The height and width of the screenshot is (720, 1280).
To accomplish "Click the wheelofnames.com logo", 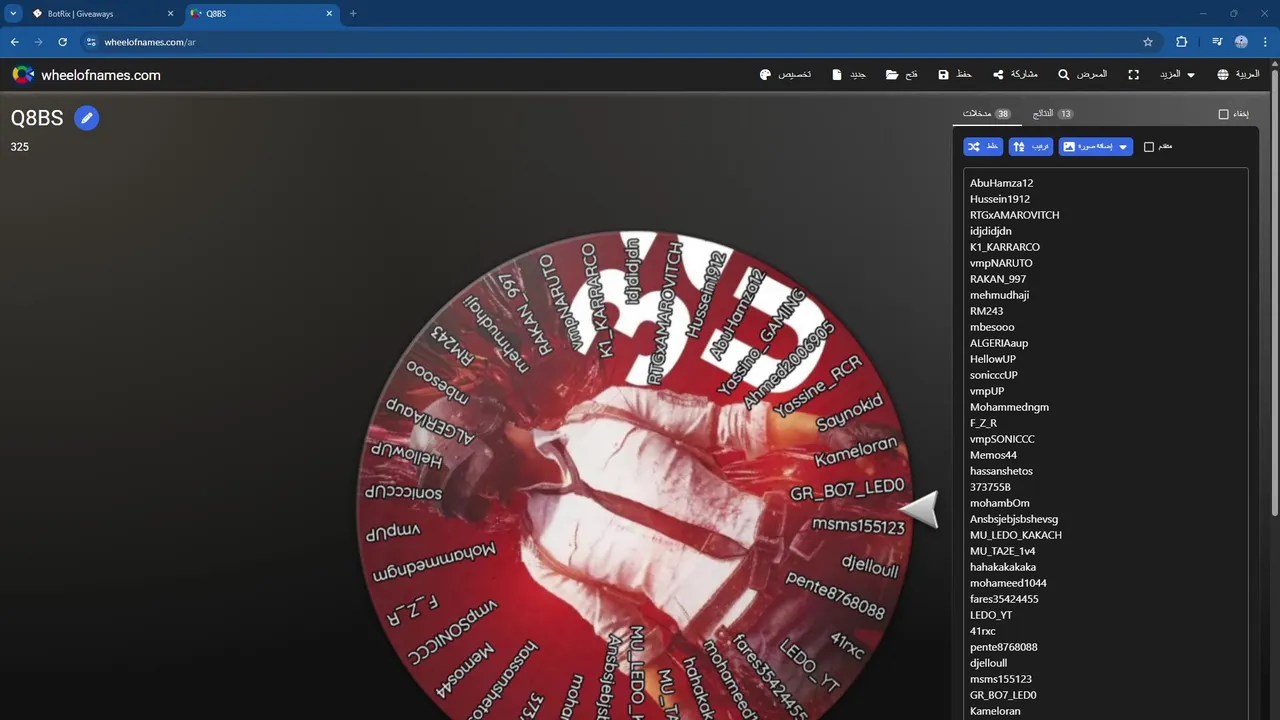I will (86, 75).
